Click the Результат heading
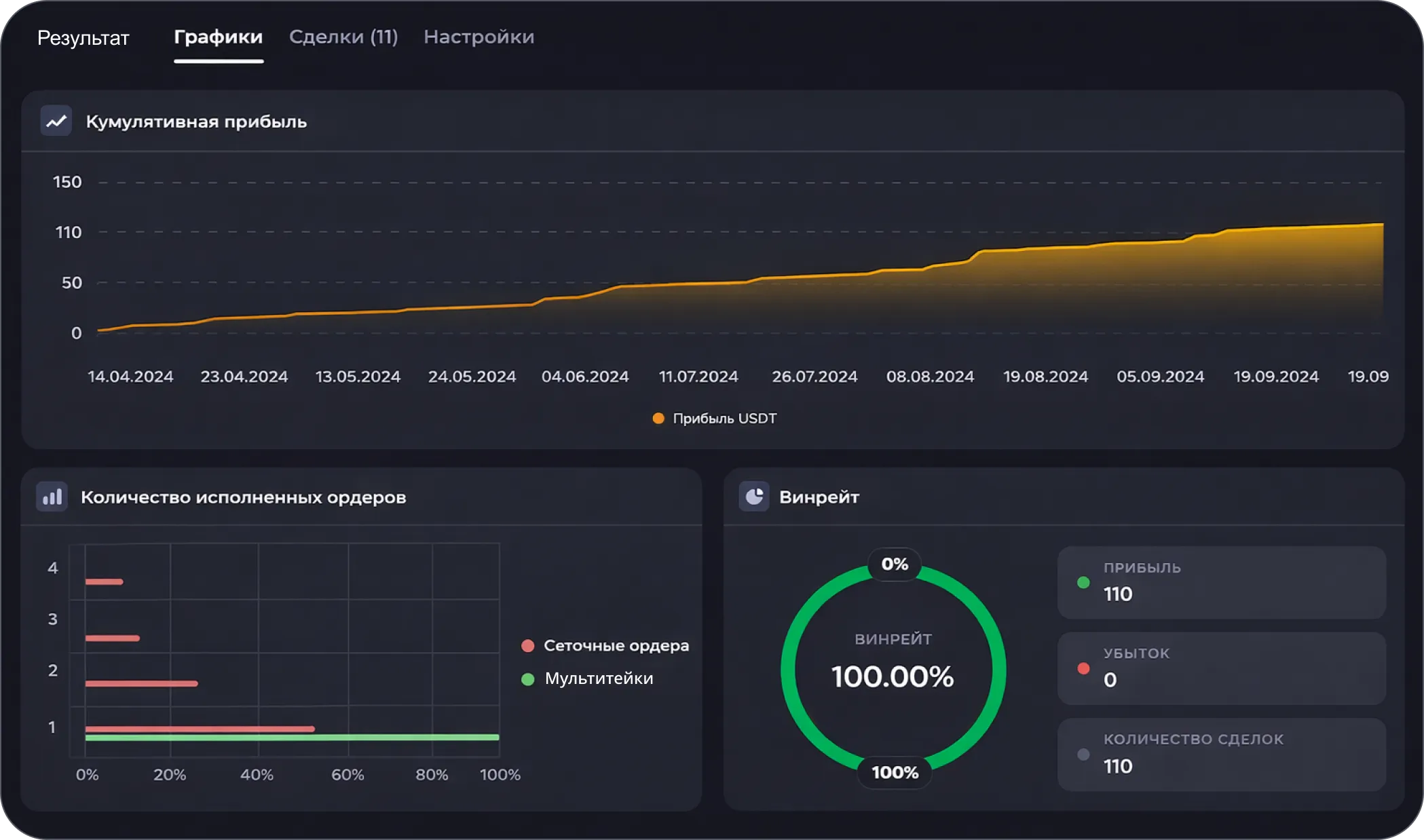The image size is (1424, 840). point(83,38)
